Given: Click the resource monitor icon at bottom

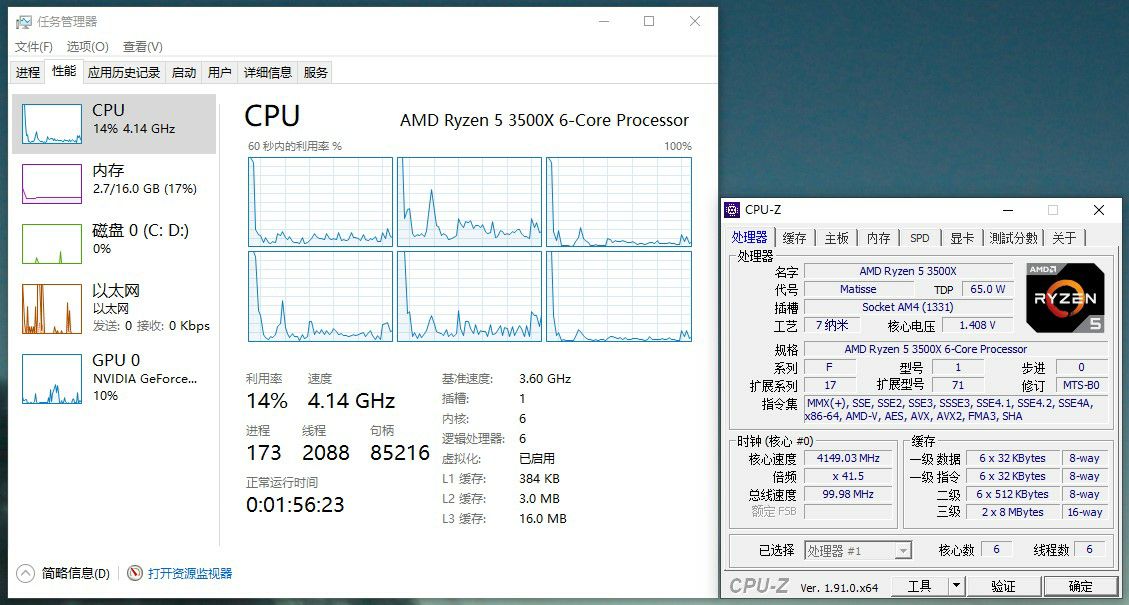Looking at the screenshot, I should [x=135, y=573].
